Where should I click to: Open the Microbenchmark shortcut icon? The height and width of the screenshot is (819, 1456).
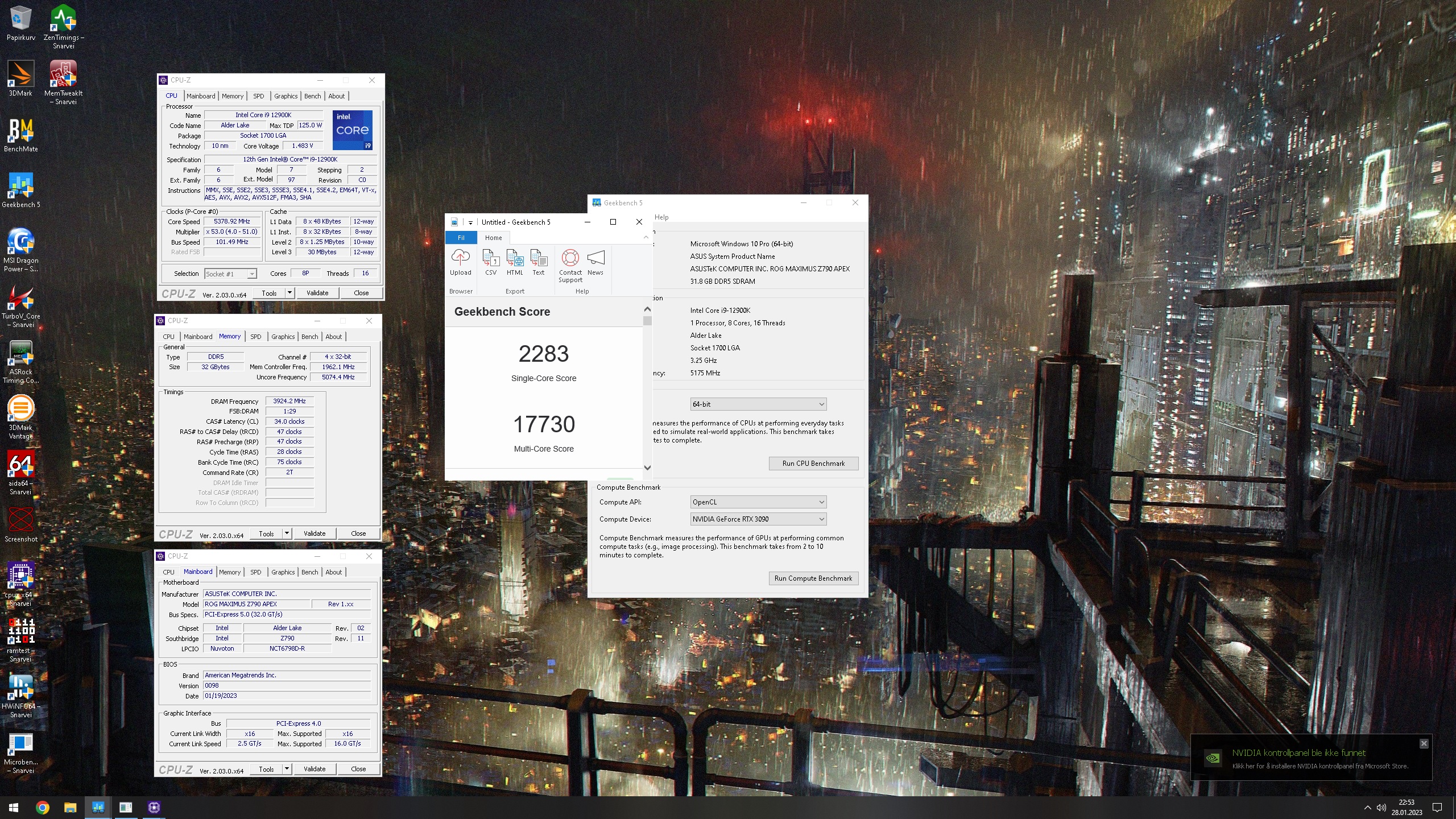pyautogui.click(x=21, y=752)
